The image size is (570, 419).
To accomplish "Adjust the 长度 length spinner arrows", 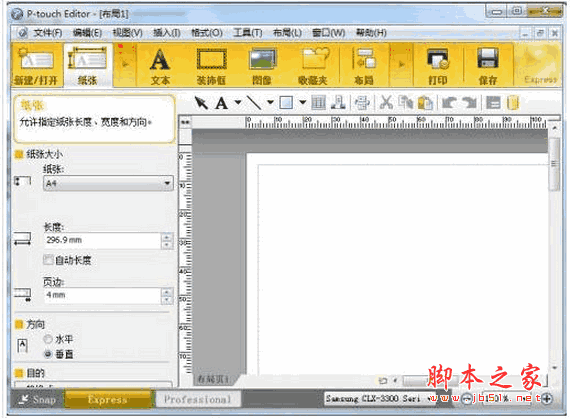I will pos(166,241).
